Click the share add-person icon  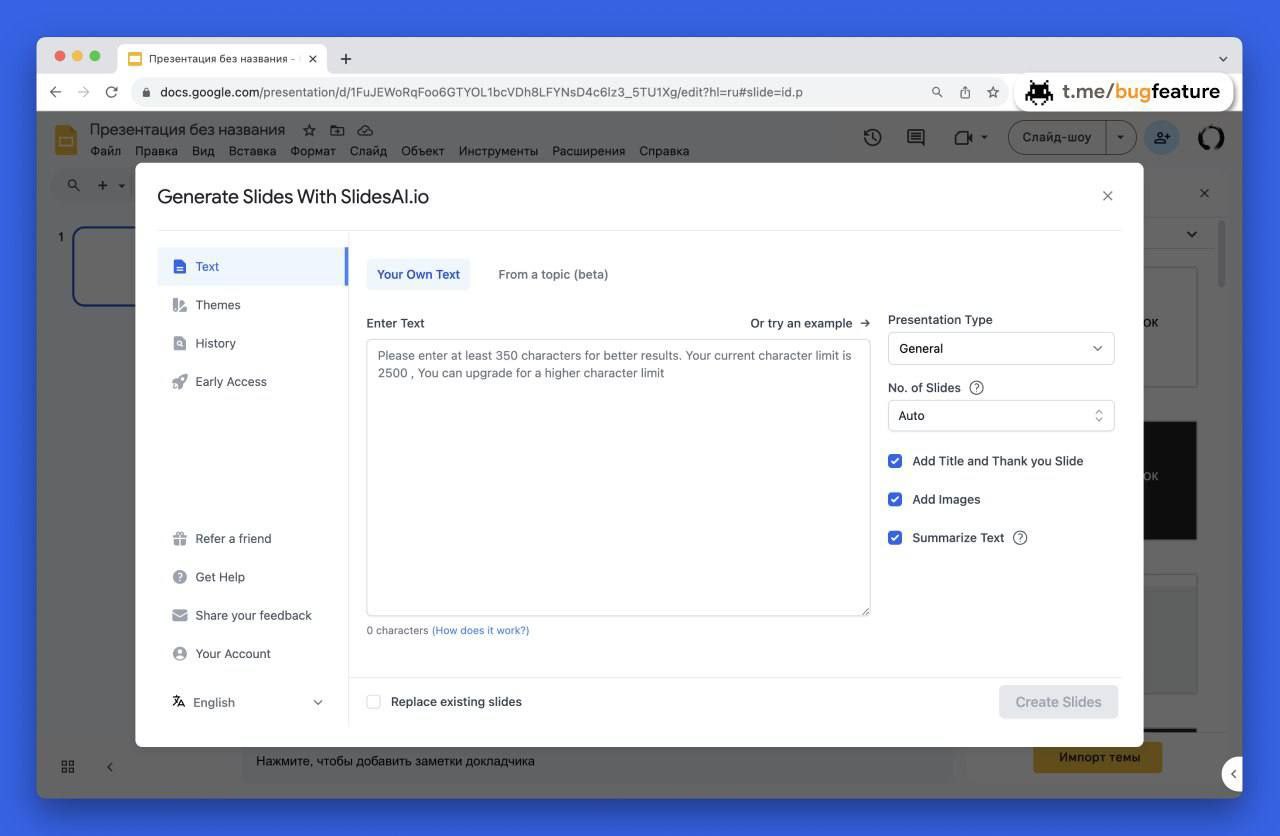[x=1162, y=138]
